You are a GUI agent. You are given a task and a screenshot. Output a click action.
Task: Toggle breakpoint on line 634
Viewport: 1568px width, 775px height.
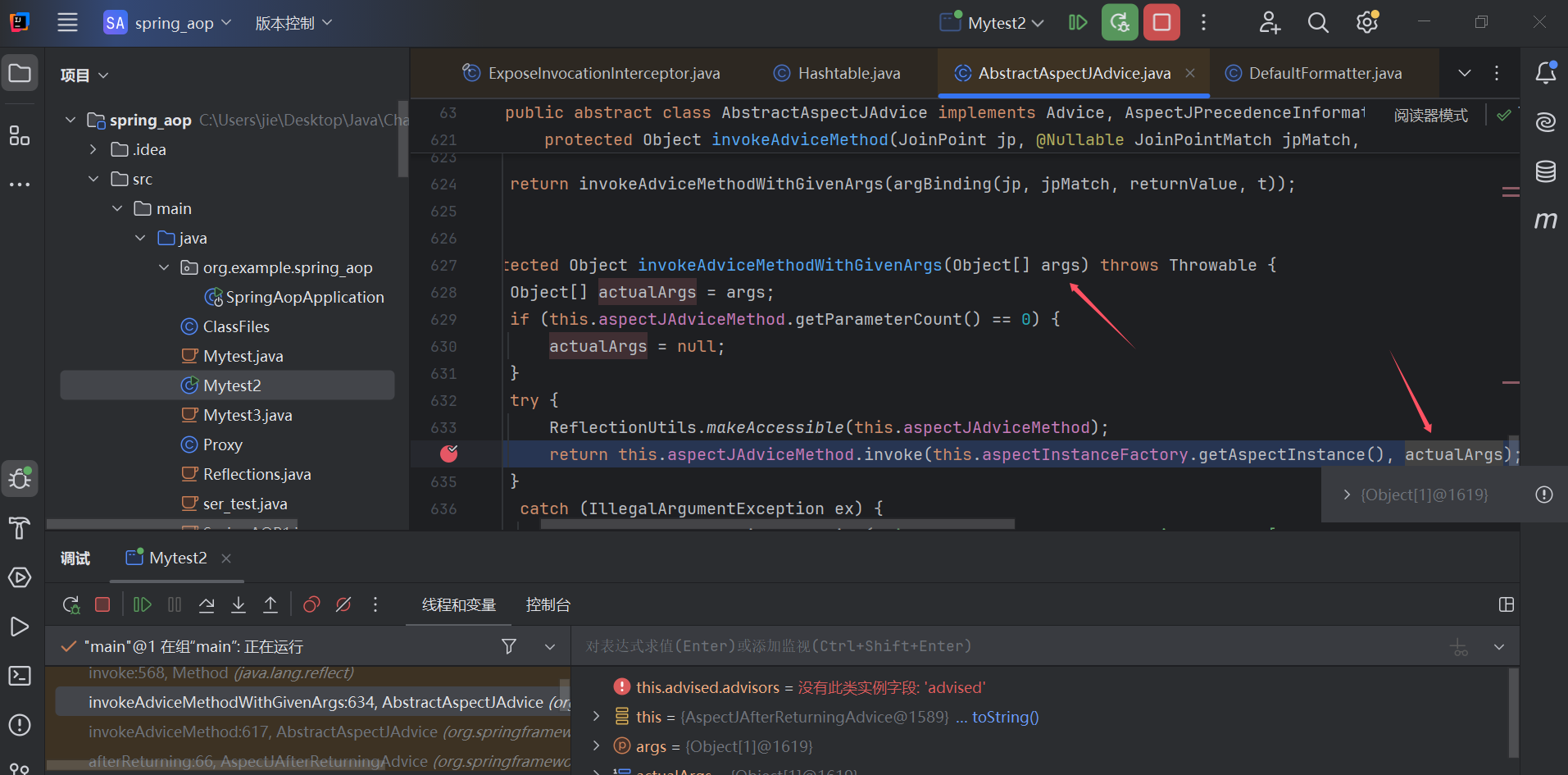pyautogui.click(x=449, y=454)
